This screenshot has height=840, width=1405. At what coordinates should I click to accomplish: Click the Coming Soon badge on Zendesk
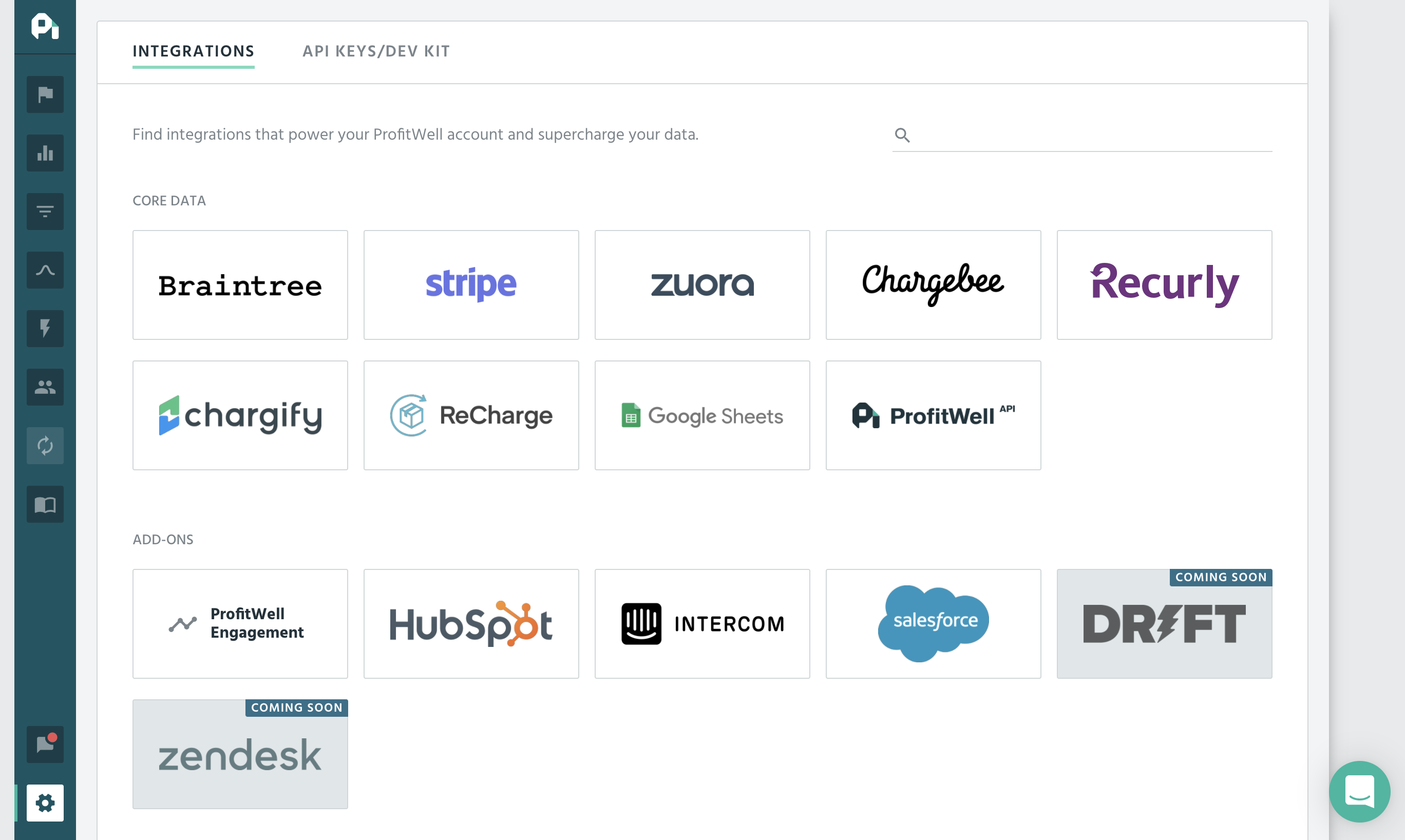click(x=297, y=708)
